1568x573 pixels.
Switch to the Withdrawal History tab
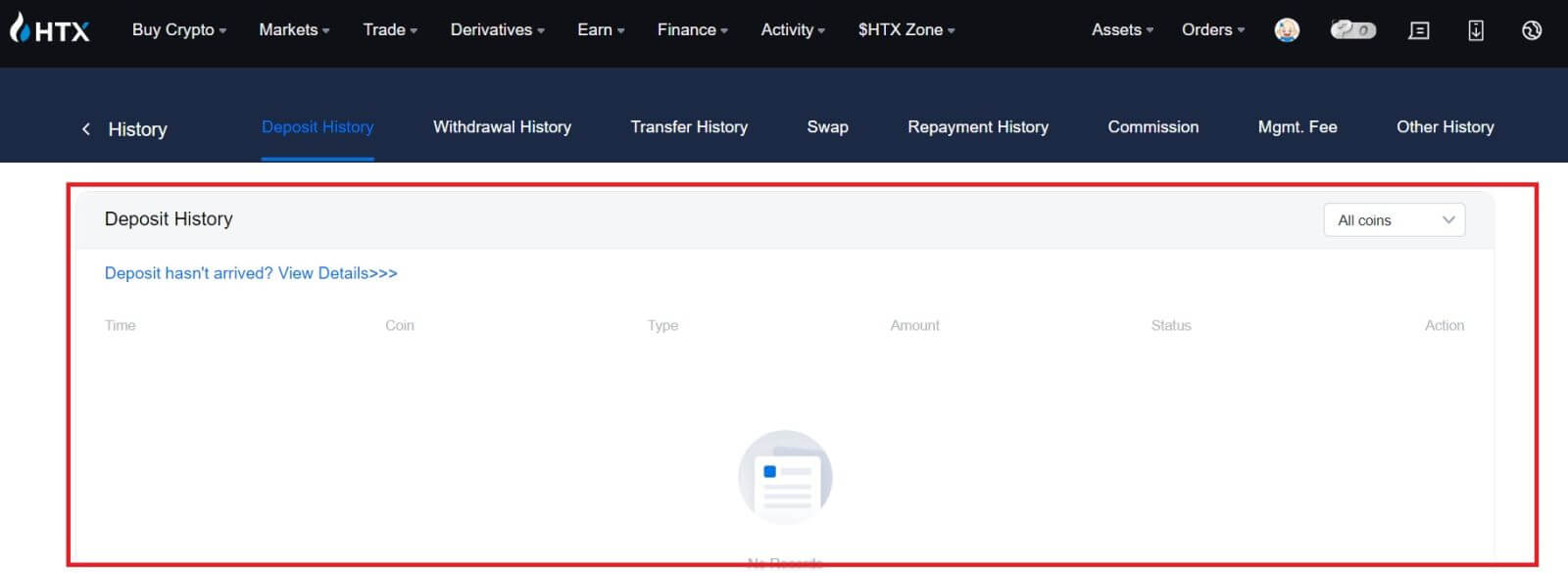502,127
